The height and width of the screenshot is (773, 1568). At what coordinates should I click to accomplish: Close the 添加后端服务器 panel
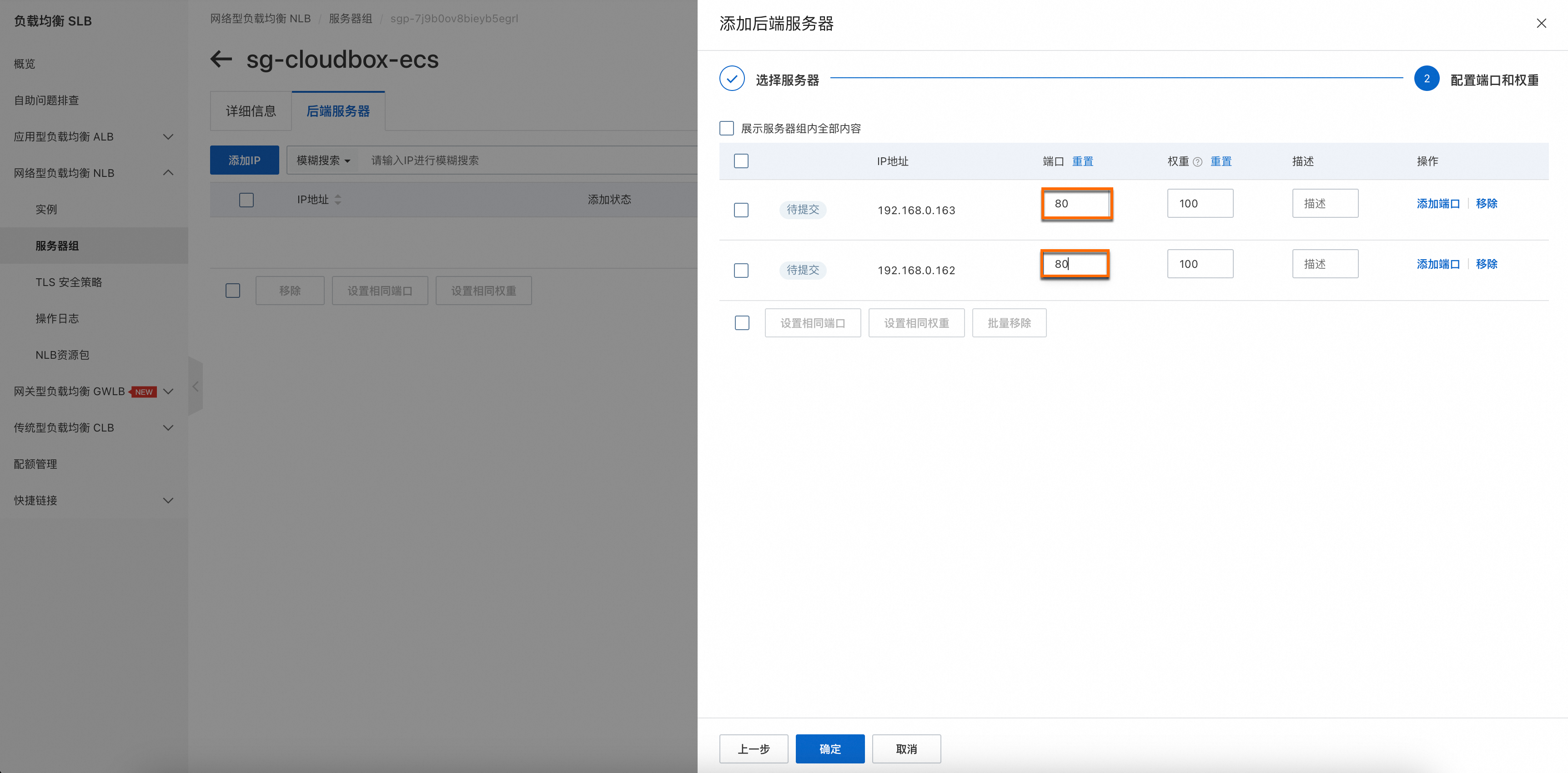(1541, 23)
